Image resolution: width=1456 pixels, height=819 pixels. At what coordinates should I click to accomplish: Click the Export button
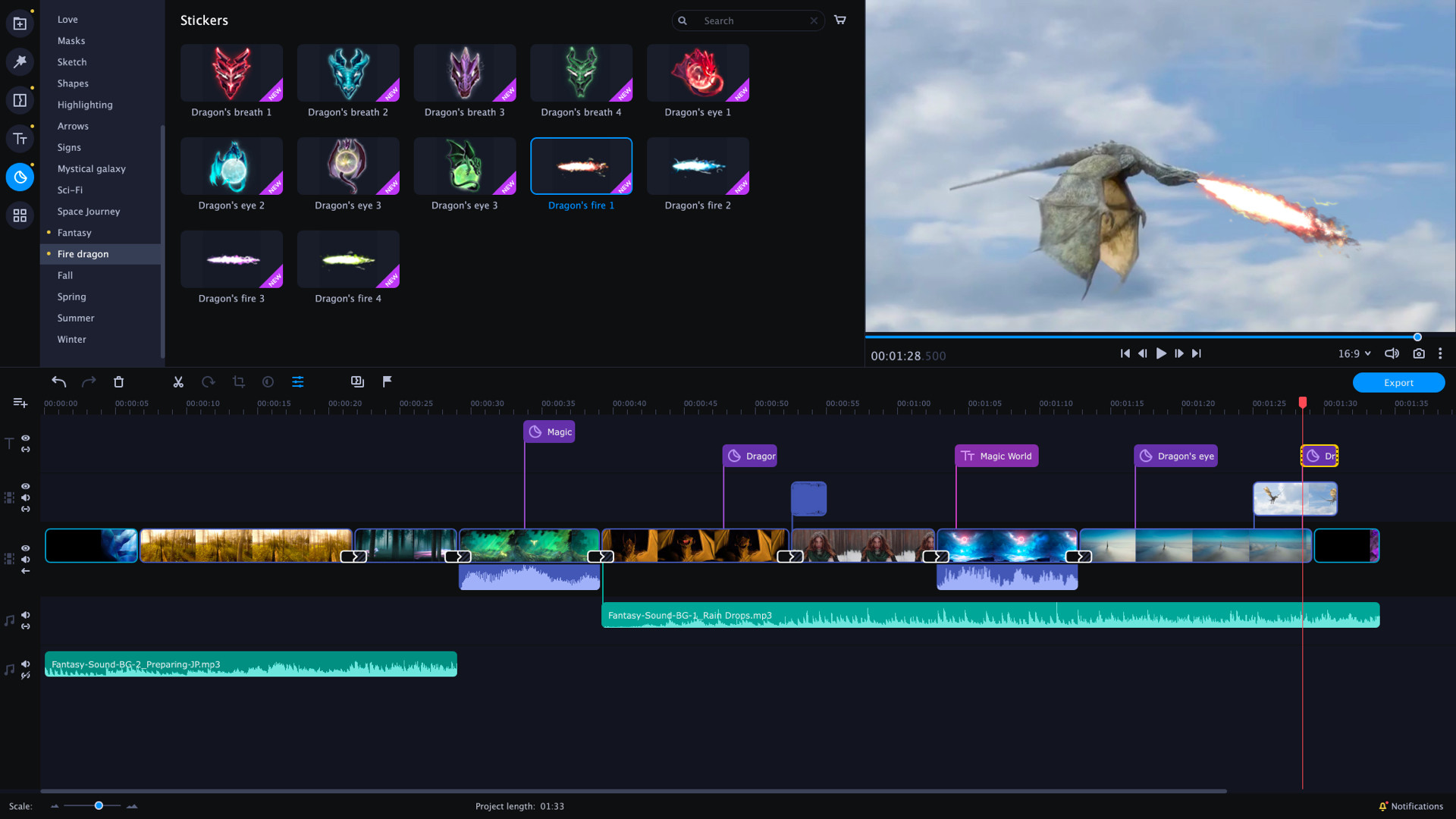click(x=1398, y=382)
